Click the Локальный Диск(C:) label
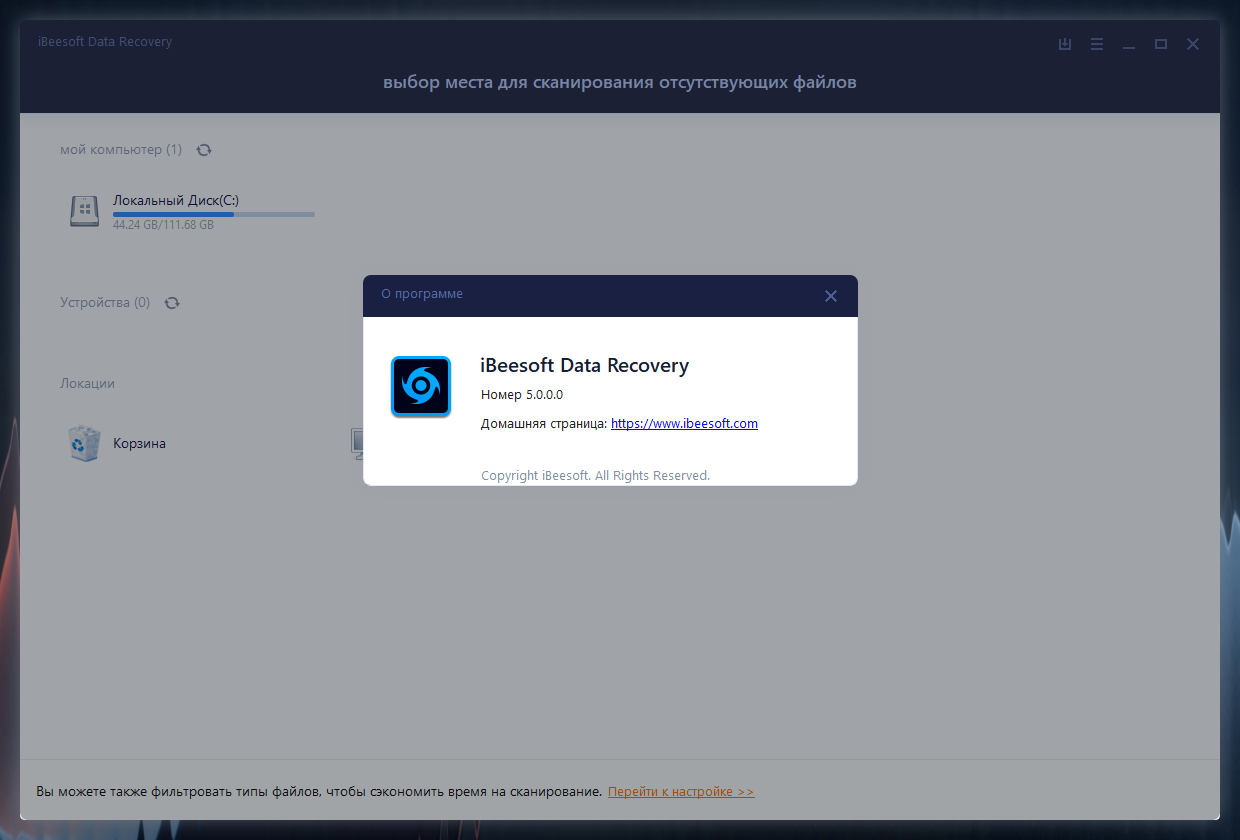Viewport: 1240px width, 840px height. (176, 200)
